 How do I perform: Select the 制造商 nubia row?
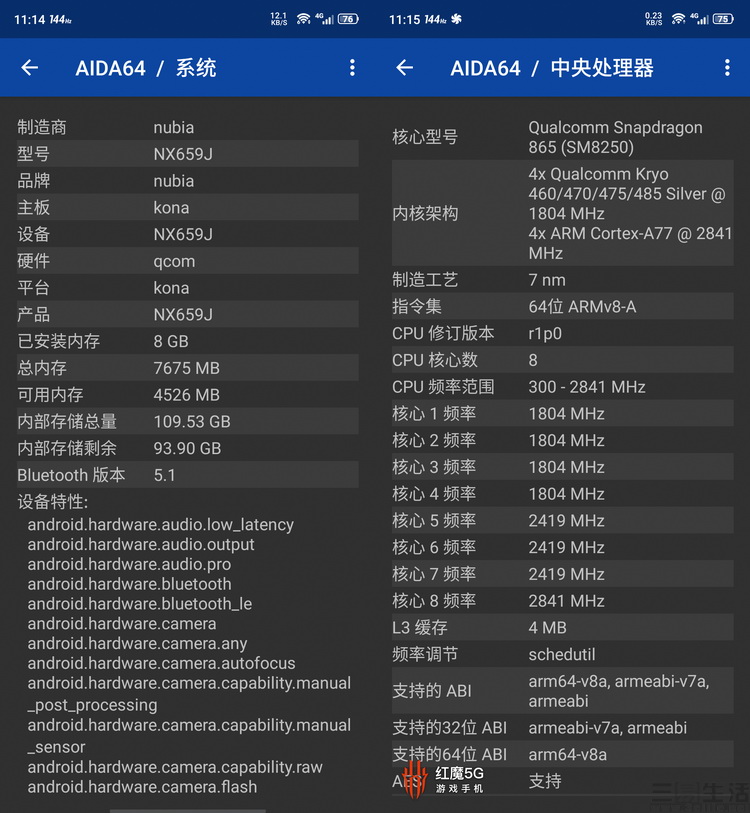click(x=188, y=127)
